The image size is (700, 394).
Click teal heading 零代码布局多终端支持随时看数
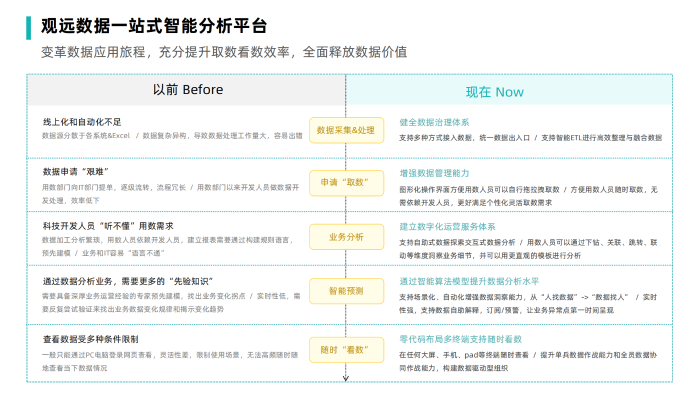[460, 340]
